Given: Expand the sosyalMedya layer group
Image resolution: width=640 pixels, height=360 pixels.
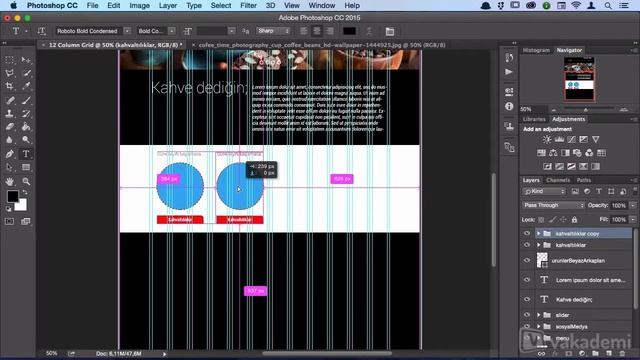Looking at the screenshot, I should pos(538,327).
